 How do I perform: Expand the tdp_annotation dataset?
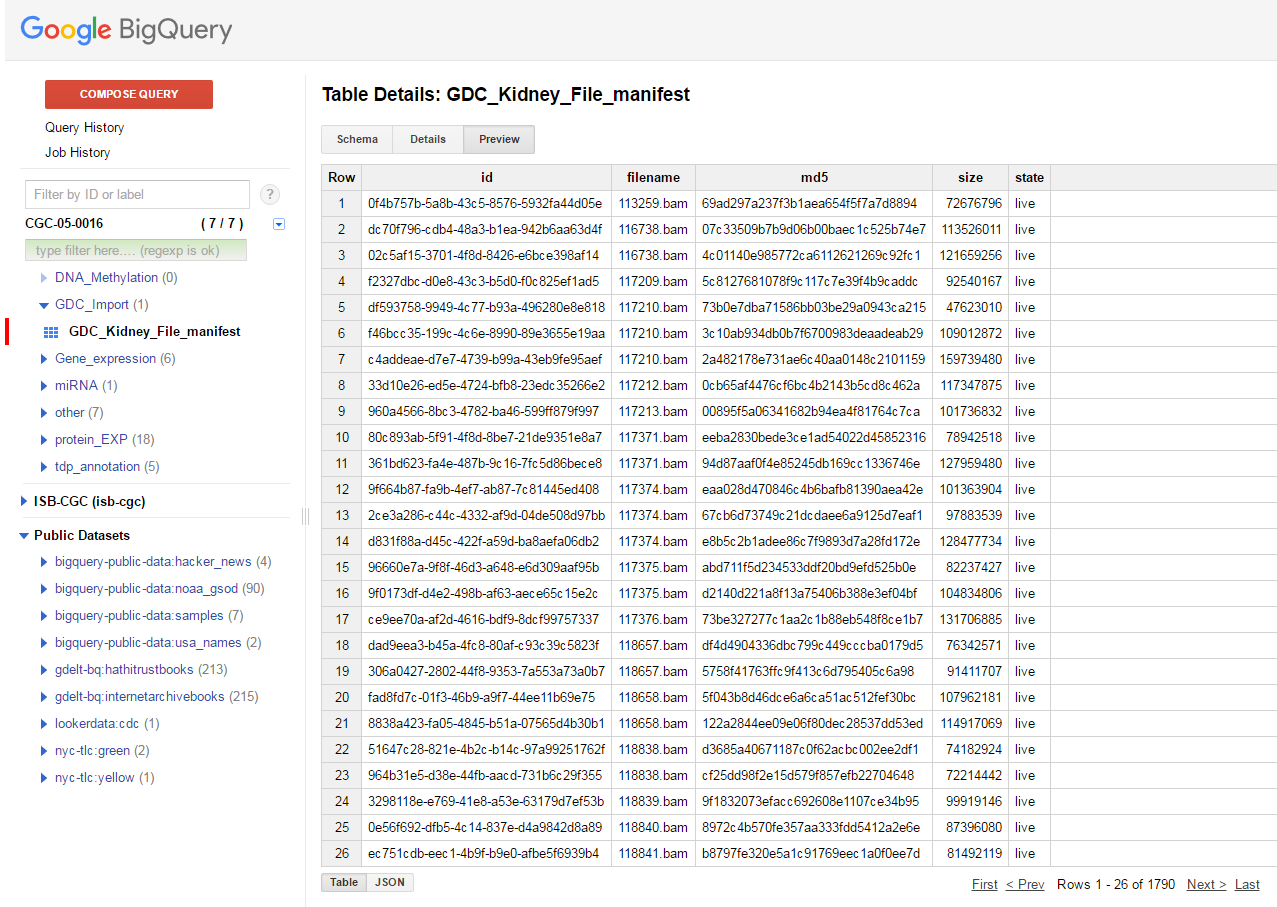(44, 467)
